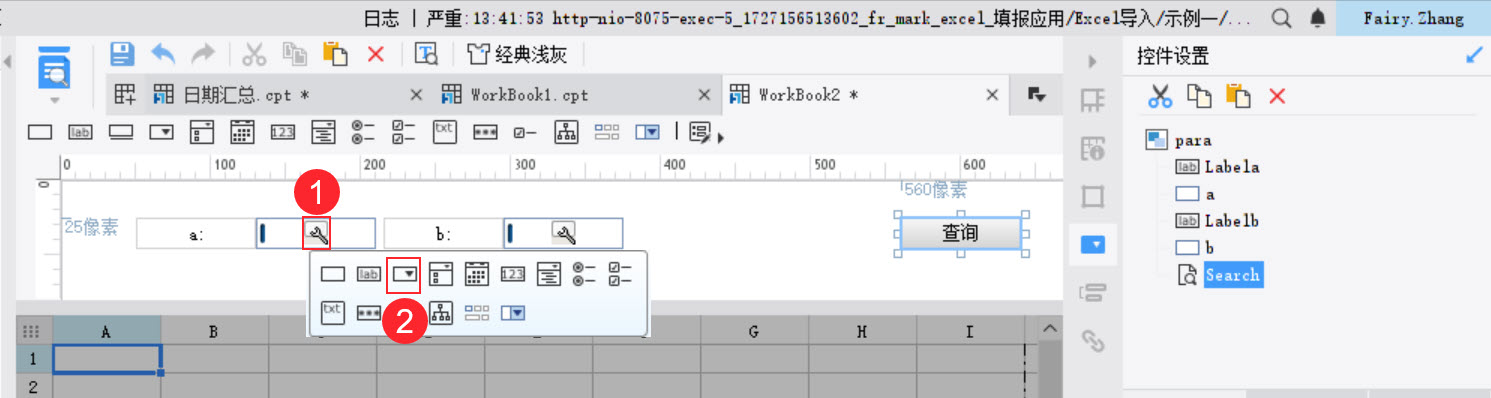Viewport: 1491px width, 398px height.
Task: Paste using the main toolbar clipboard icon
Action: tap(334, 54)
